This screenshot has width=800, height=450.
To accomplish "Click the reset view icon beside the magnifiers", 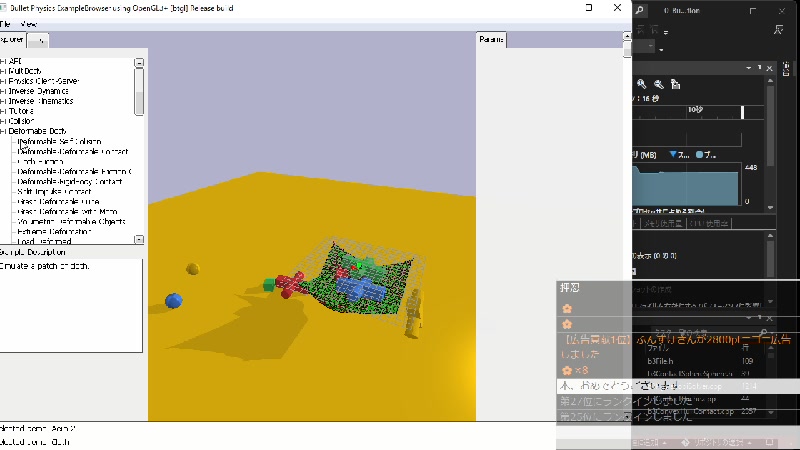I will pyautogui.click(x=675, y=85).
